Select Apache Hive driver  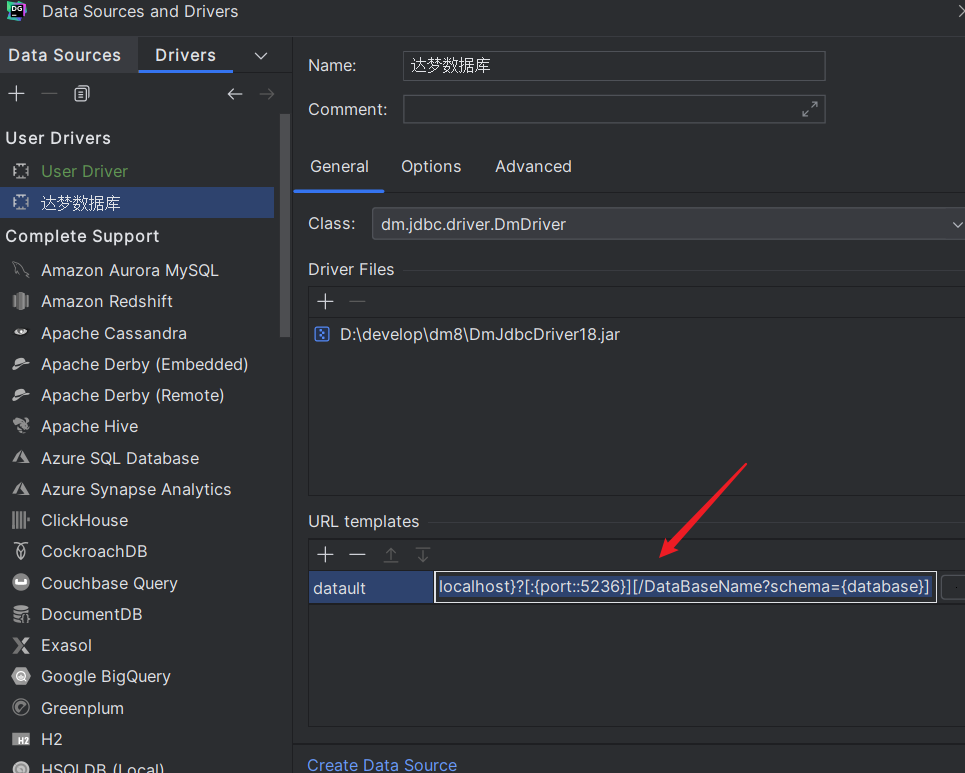tap(137, 427)
